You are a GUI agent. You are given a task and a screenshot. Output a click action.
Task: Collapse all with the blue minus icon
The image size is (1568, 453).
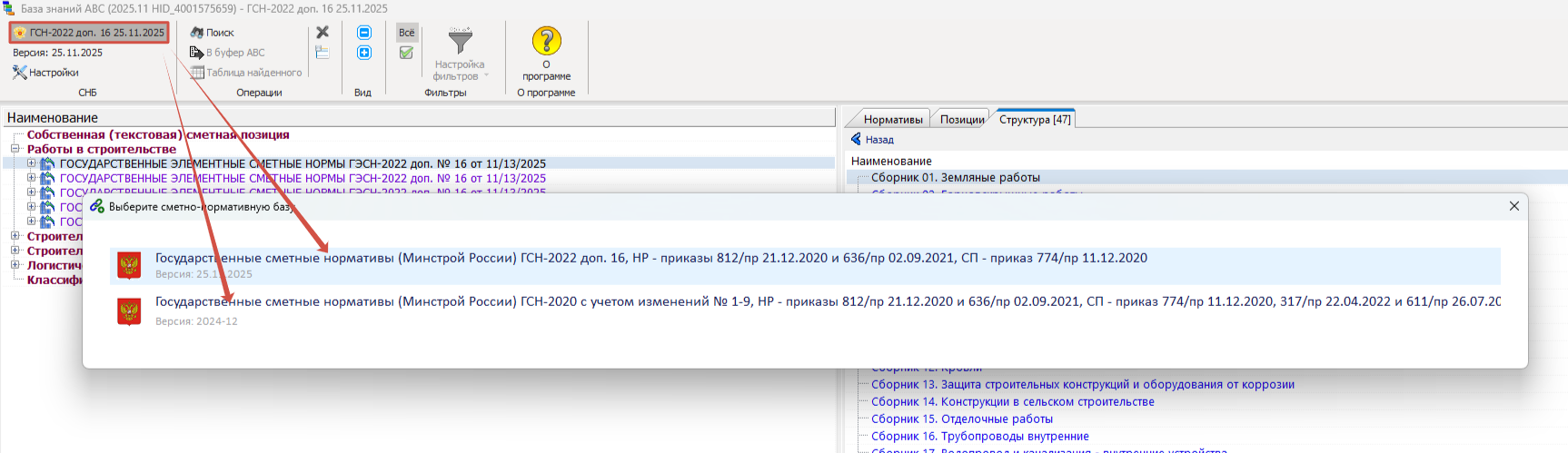pos(364,33)
